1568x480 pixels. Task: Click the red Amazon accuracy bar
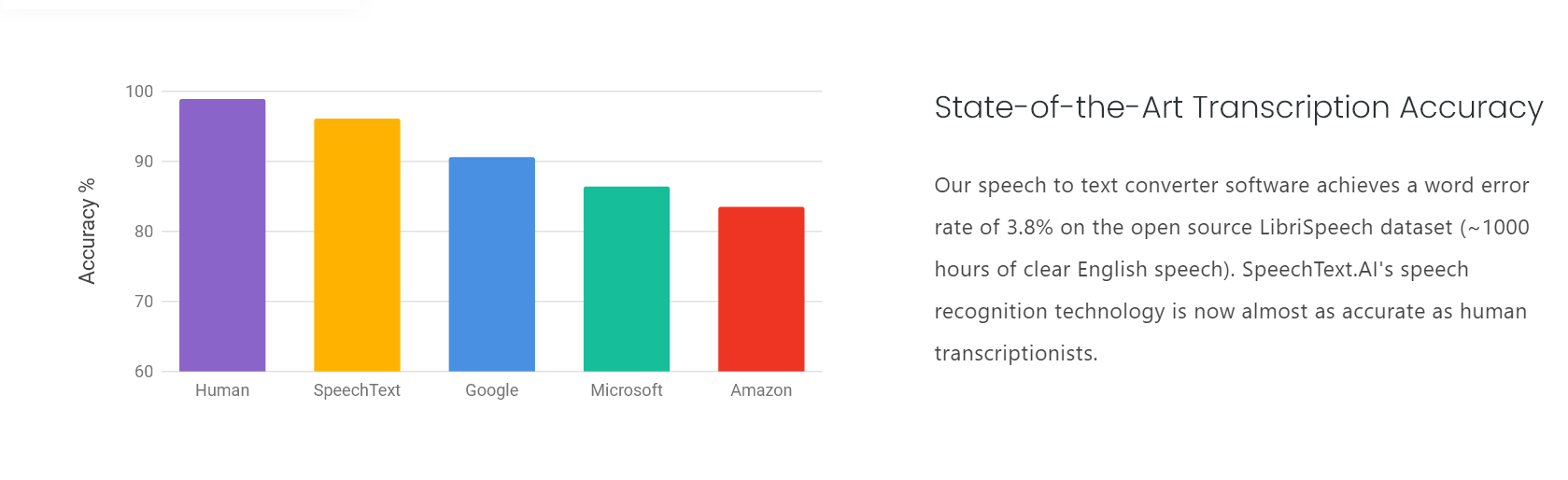click(761, 289)
